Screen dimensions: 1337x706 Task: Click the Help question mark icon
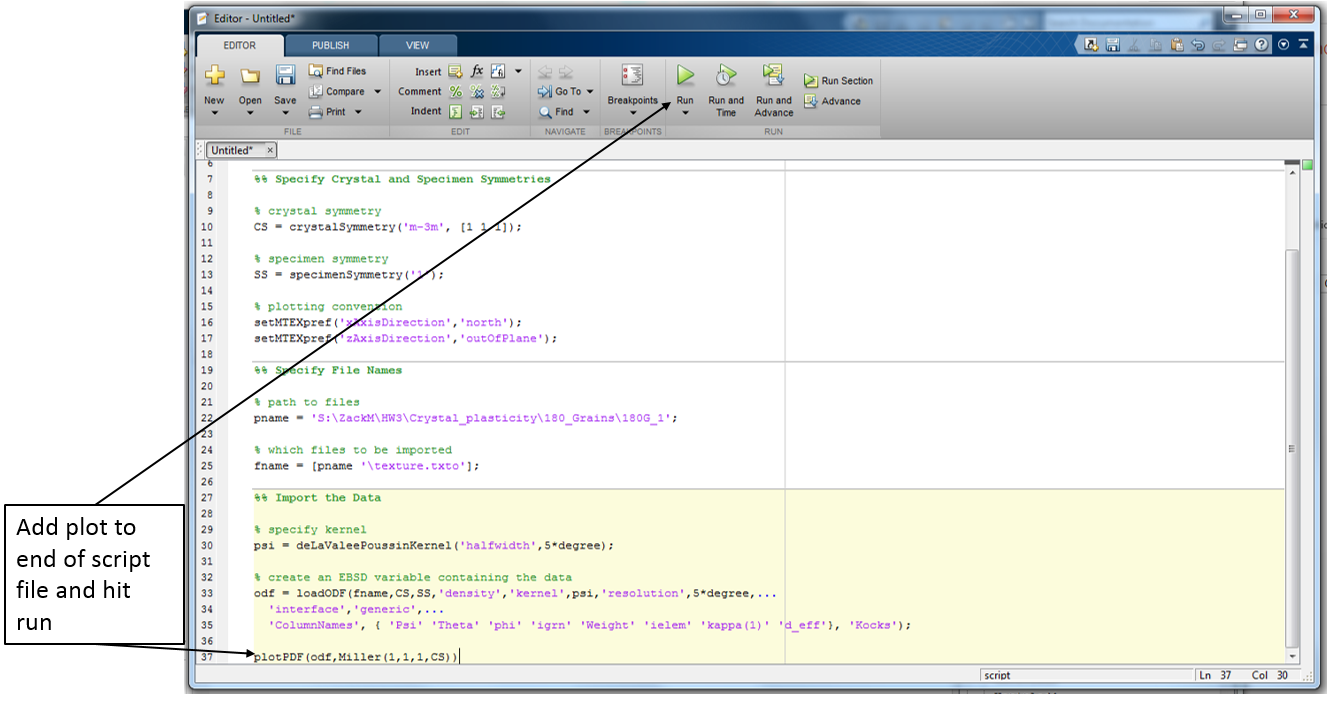point(1262,45)
